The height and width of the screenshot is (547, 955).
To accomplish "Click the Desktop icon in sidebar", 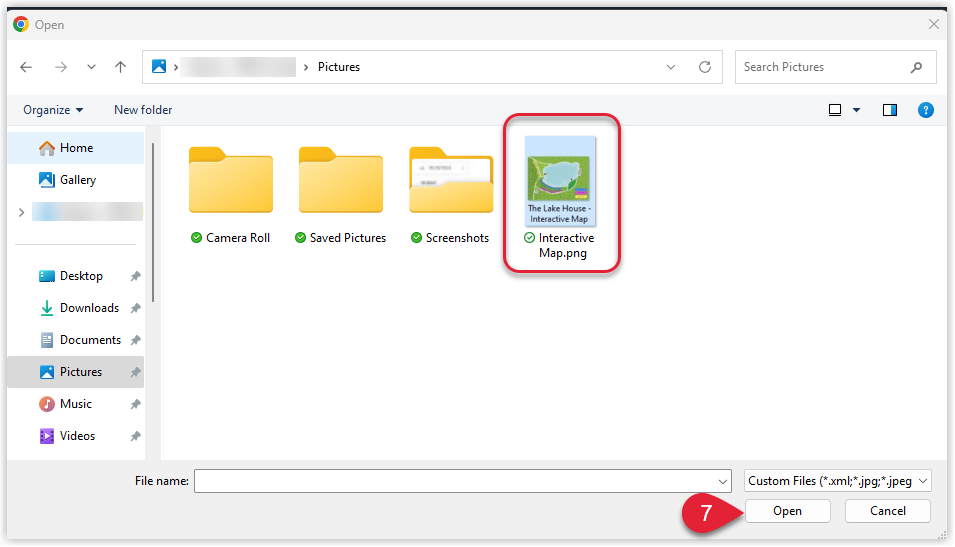I will coord(46,276).
